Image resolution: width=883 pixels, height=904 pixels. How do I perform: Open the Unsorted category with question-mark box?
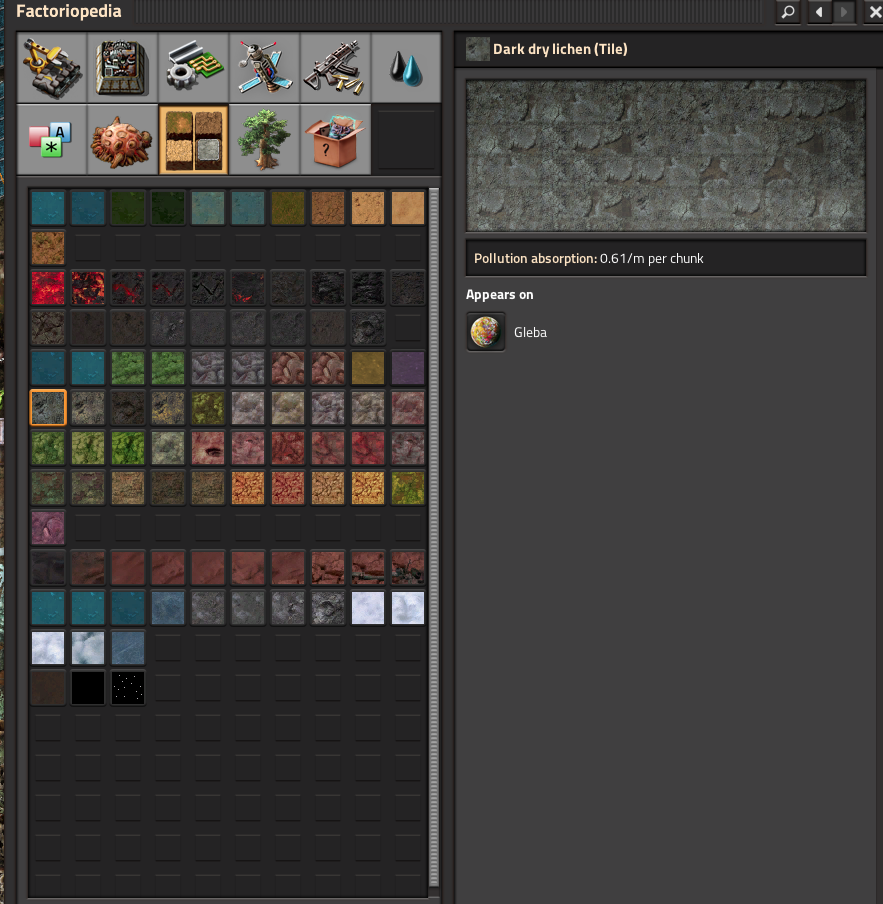click(x=335, y=139)
